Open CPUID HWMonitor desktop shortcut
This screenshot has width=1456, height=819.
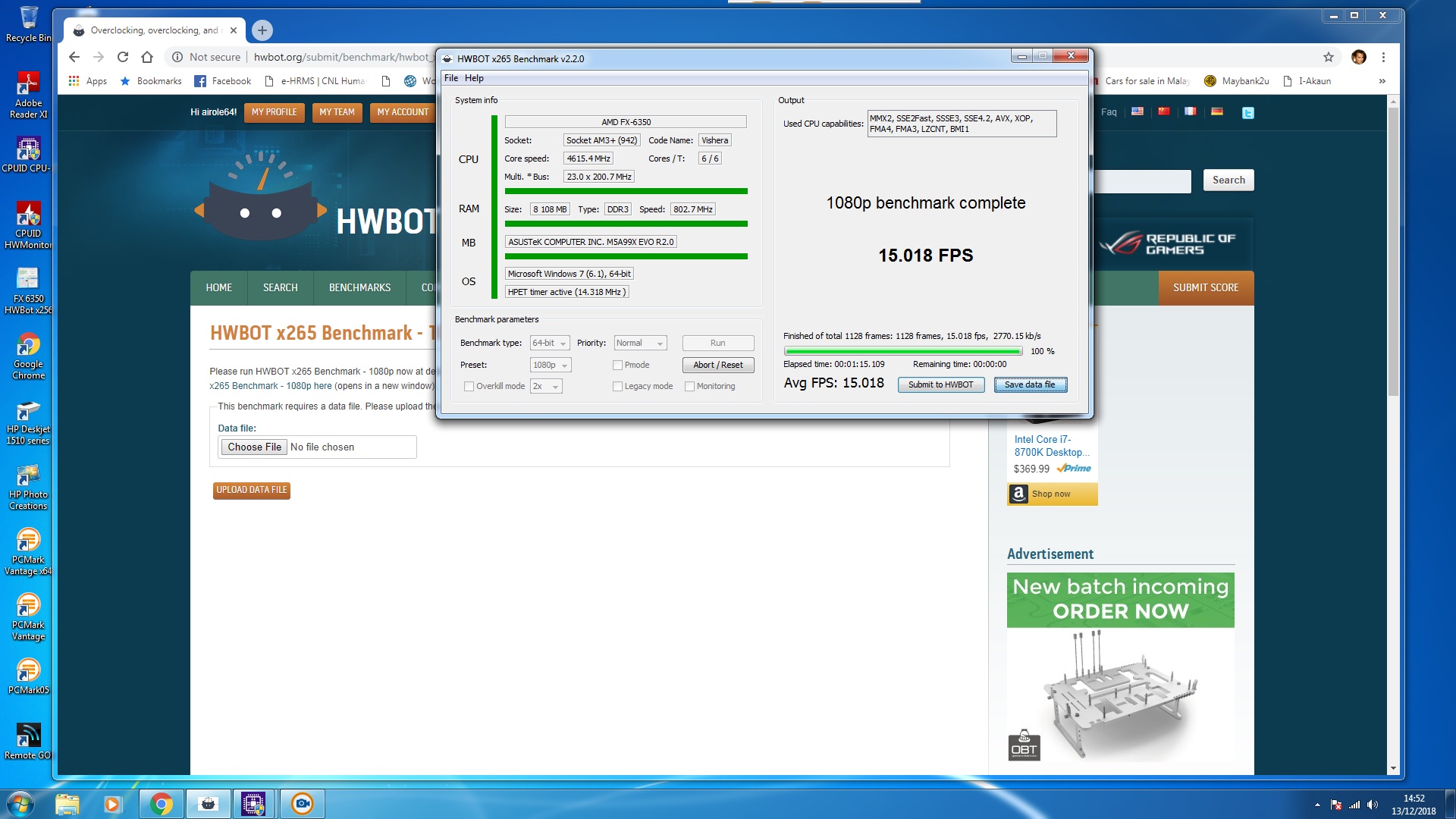28,224
